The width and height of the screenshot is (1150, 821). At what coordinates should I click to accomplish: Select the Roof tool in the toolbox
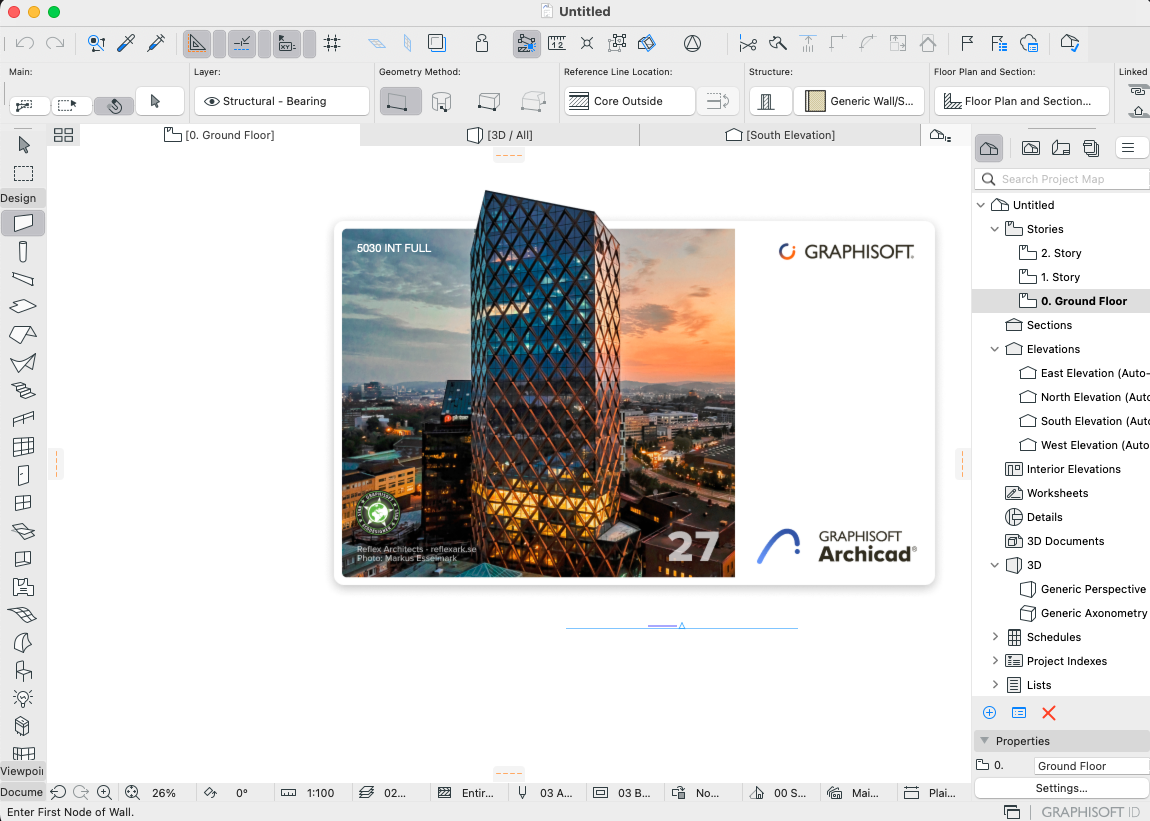tap(23, 335)
